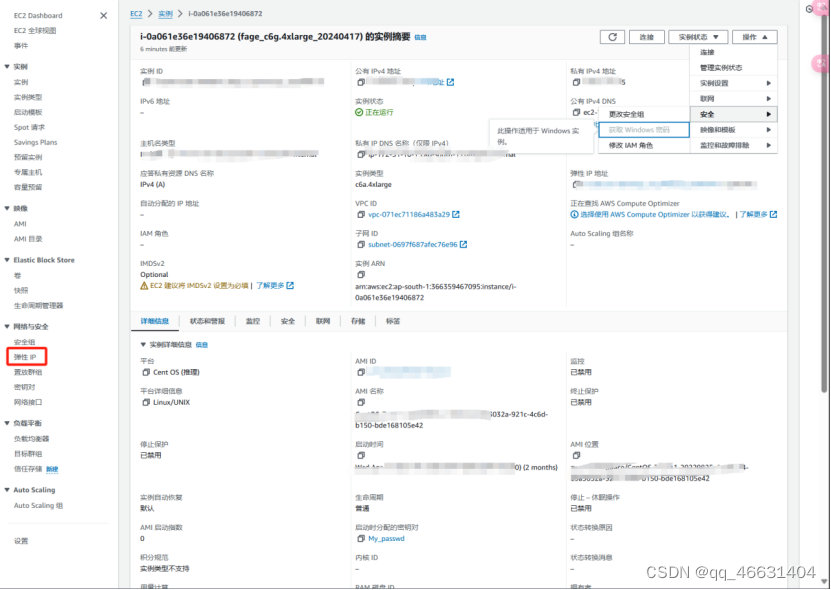Choose 更改安全组 from security submenu
Screen dimensions: 831x590
pyautogui.click(x=644, y=115)
